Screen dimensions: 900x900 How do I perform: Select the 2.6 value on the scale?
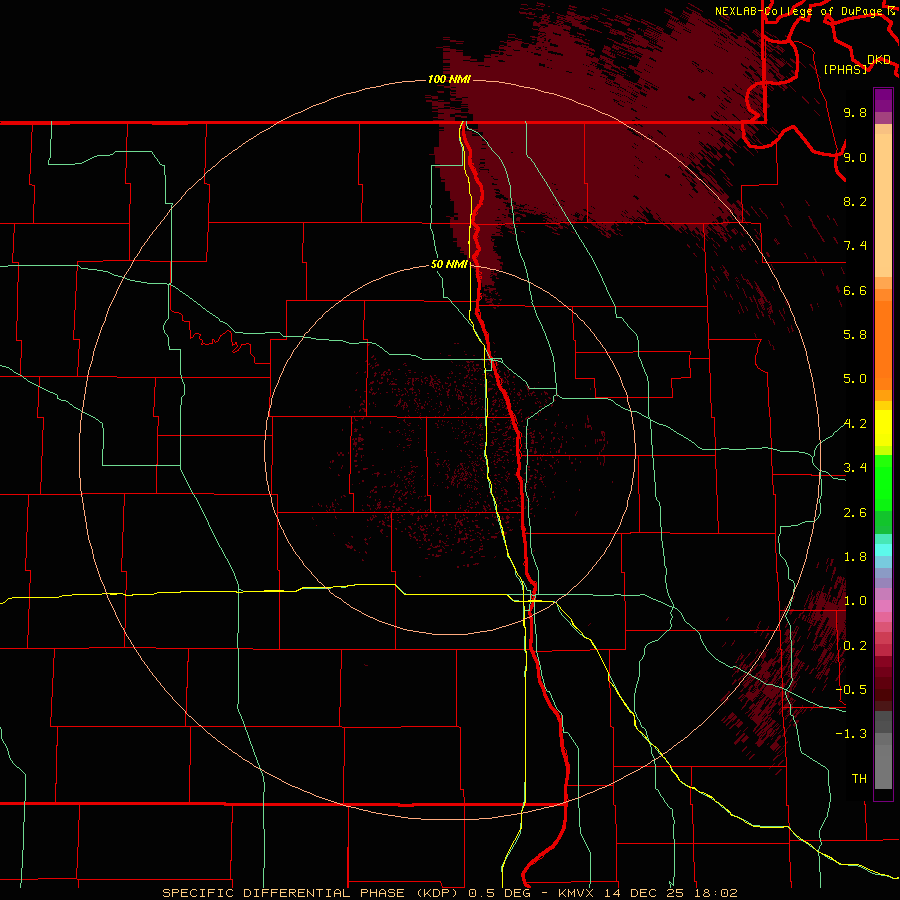pyautogui.click(x=855, y=513)
